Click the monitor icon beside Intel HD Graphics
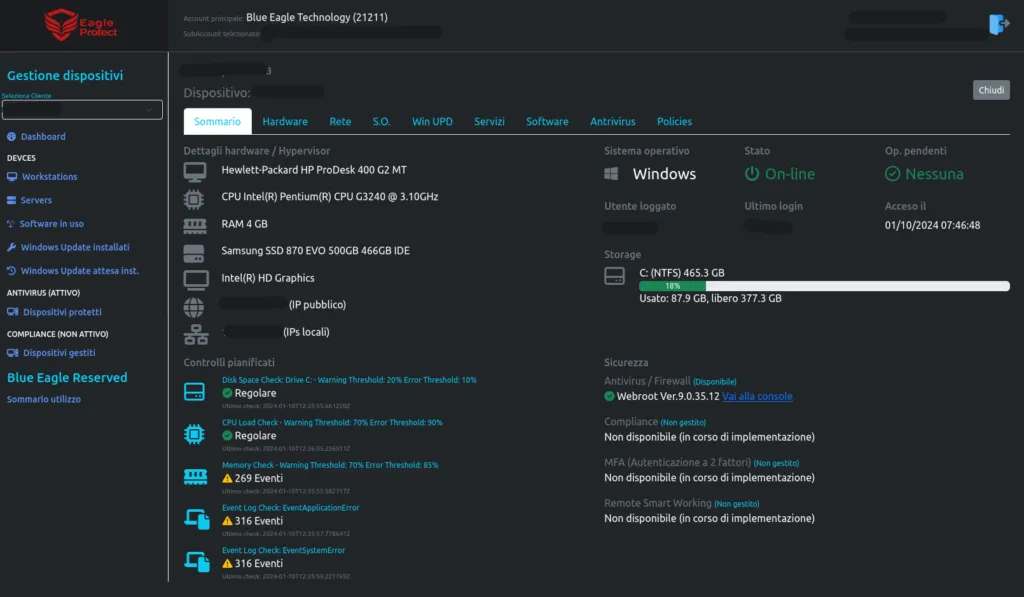 click(x=196, y=280)
